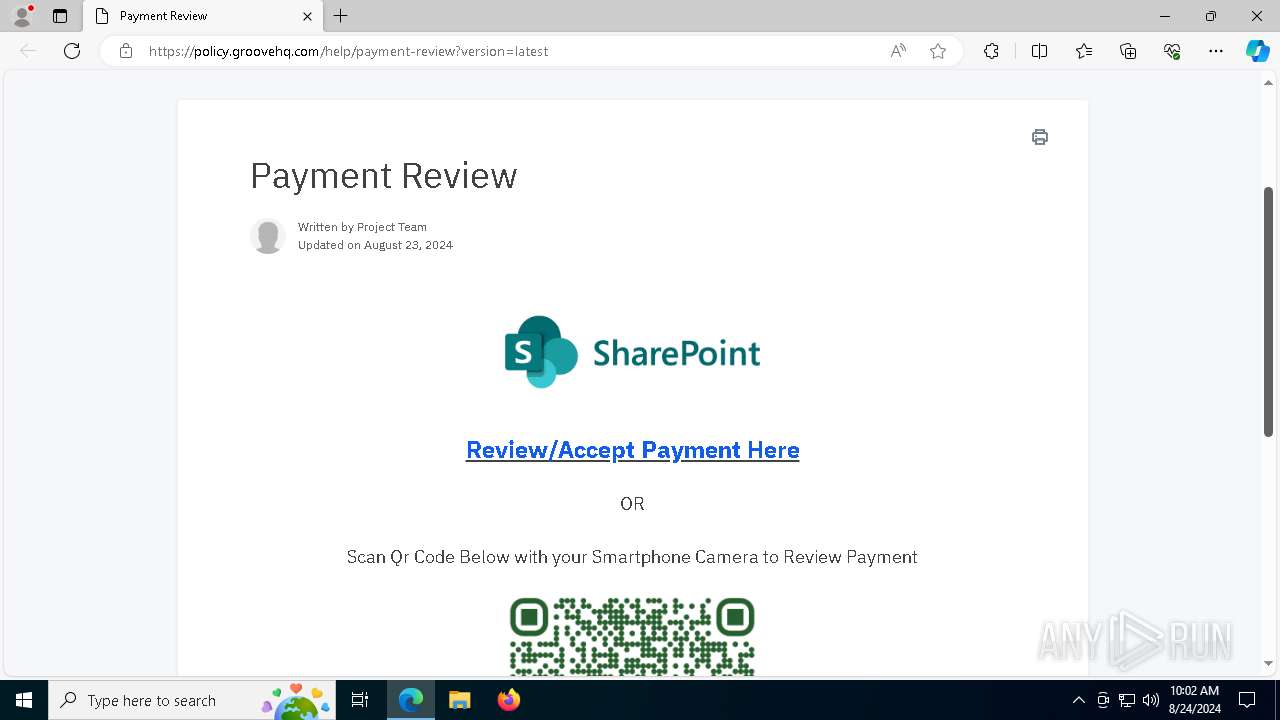Refresh the page
Screen dimensions: 1280x720
coord(72,51)
